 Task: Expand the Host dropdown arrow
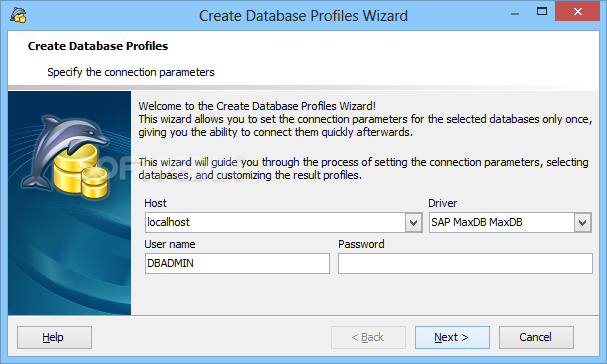(x=413, y=223)
